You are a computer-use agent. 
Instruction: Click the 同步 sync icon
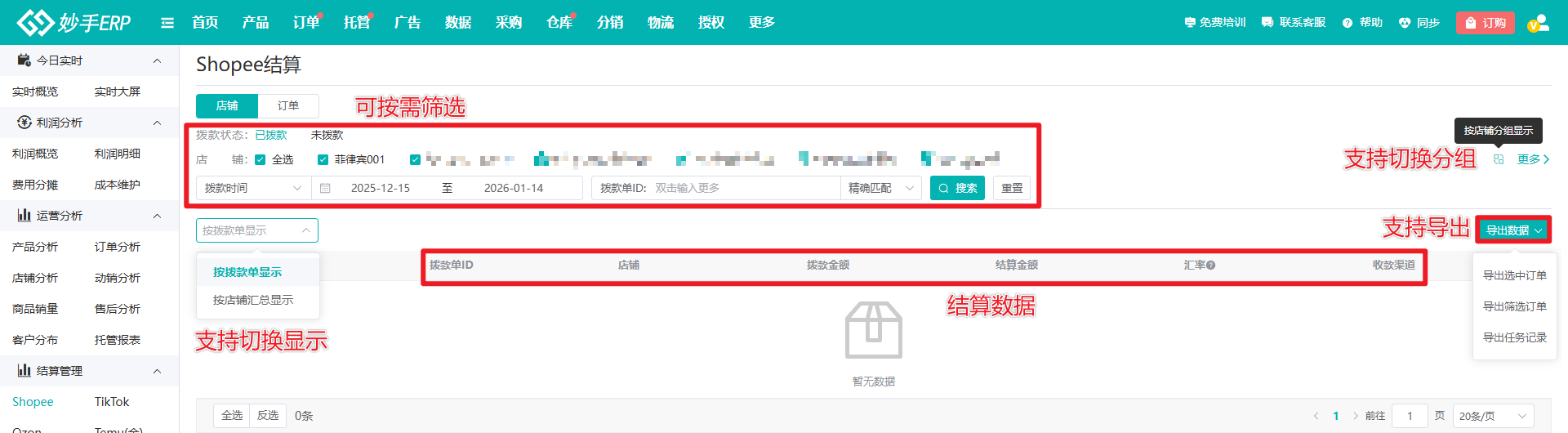[x=1405, y=23]
